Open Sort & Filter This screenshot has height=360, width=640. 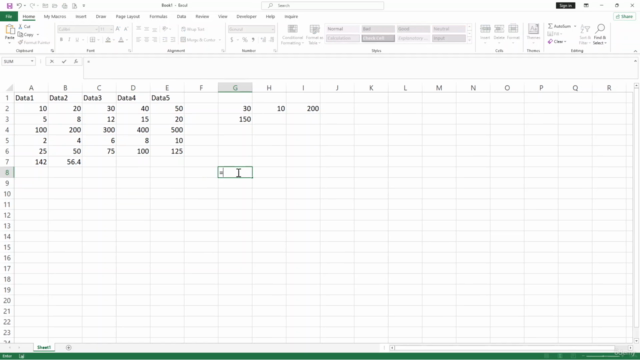[585, 35]
